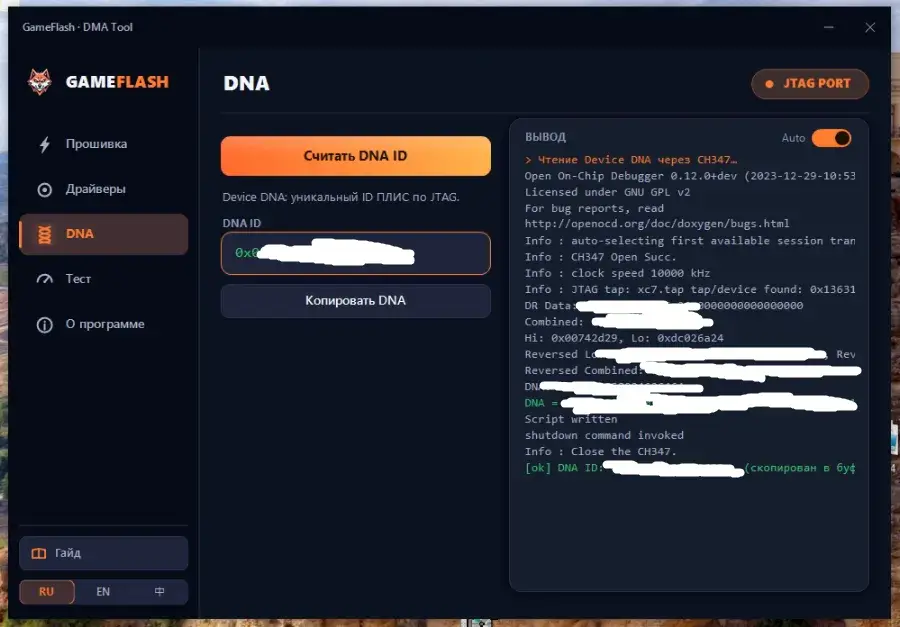Click the DNA helix sidebar icon

[44, 234]
